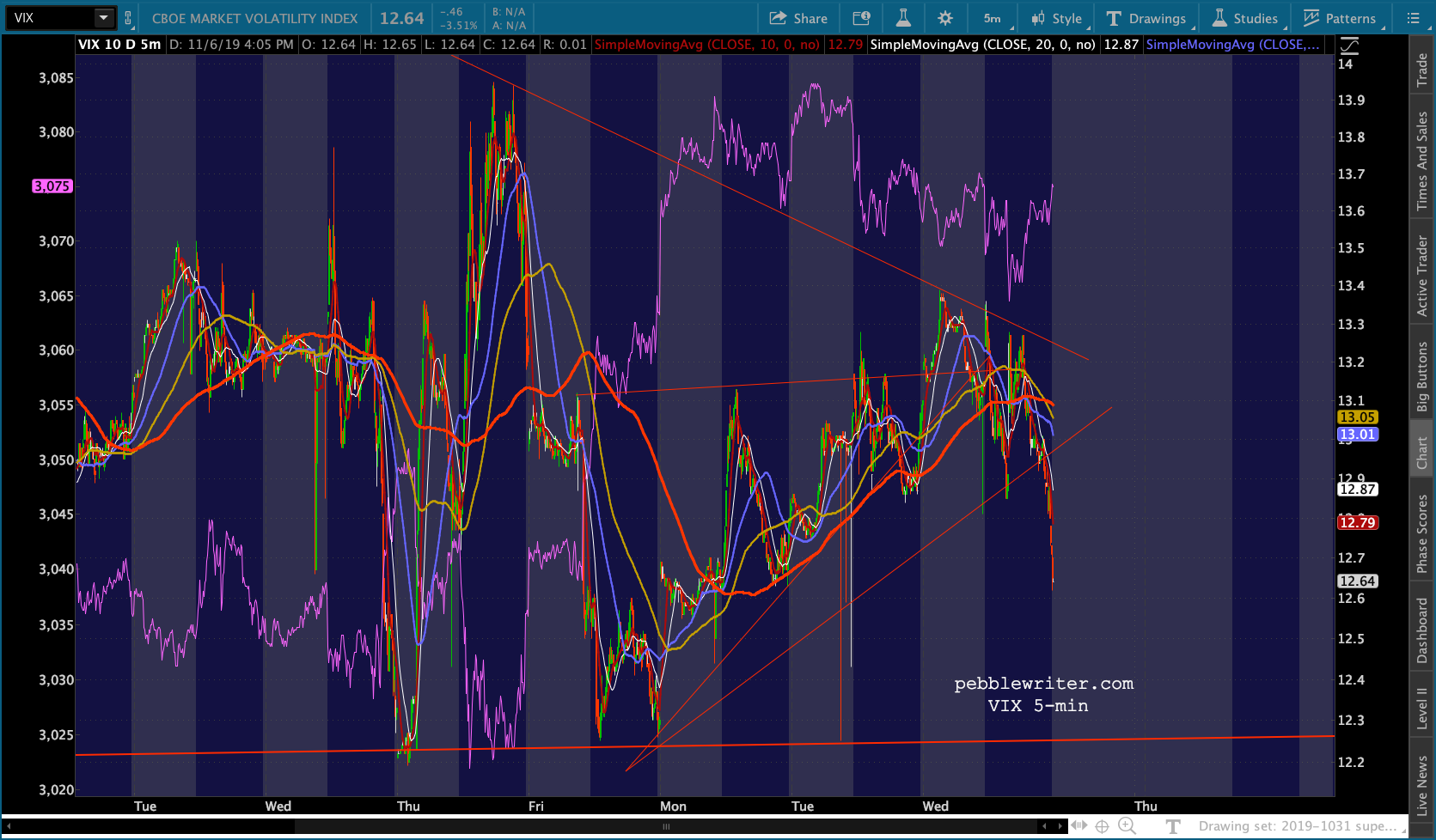Click the symbol link (chain) icon
Screen dimensions: 1436x840
point(128,18)
